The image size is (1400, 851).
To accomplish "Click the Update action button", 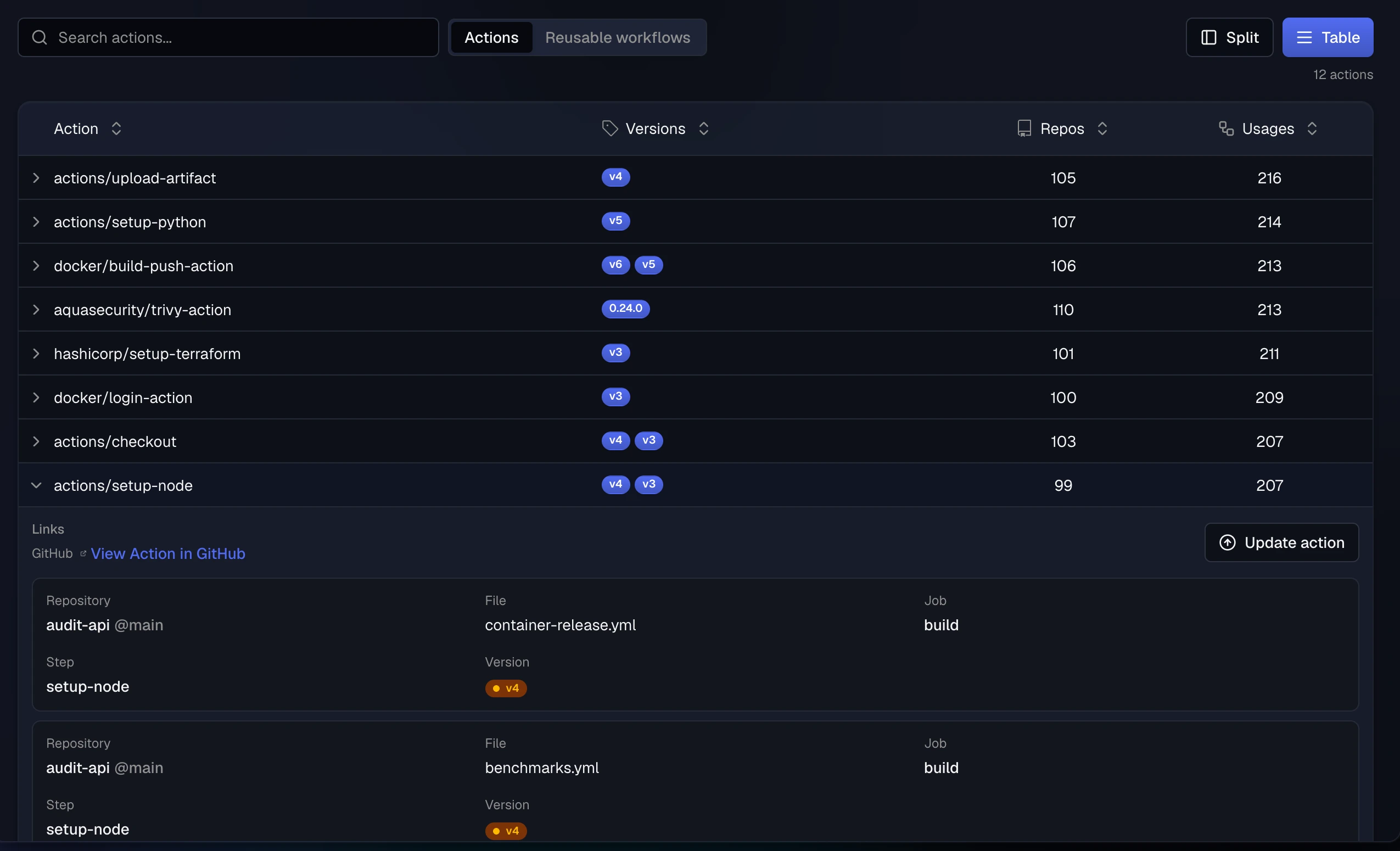I will coord(1281,542).
